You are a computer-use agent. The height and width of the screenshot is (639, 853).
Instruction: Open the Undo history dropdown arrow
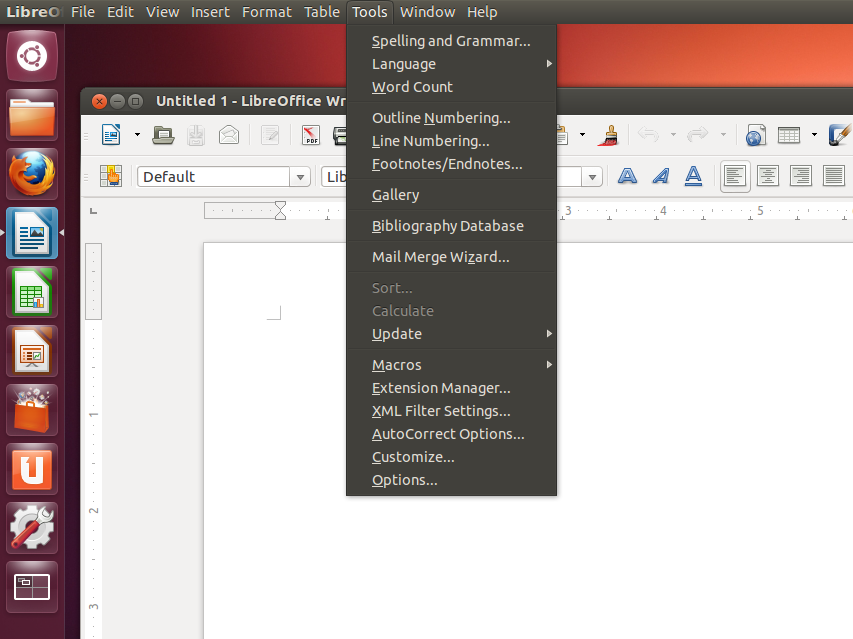pos(673,135)
